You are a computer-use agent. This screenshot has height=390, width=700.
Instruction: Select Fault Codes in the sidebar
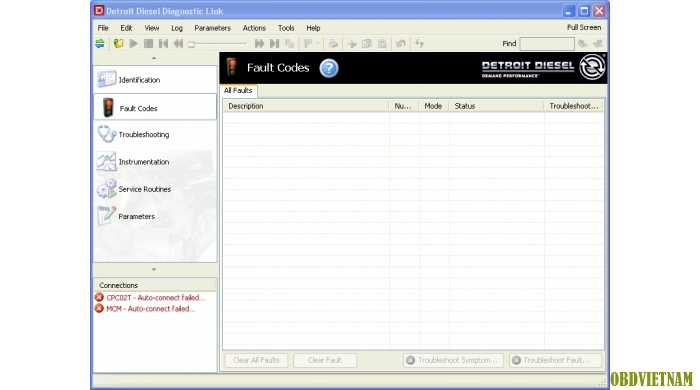pos(155,108)
